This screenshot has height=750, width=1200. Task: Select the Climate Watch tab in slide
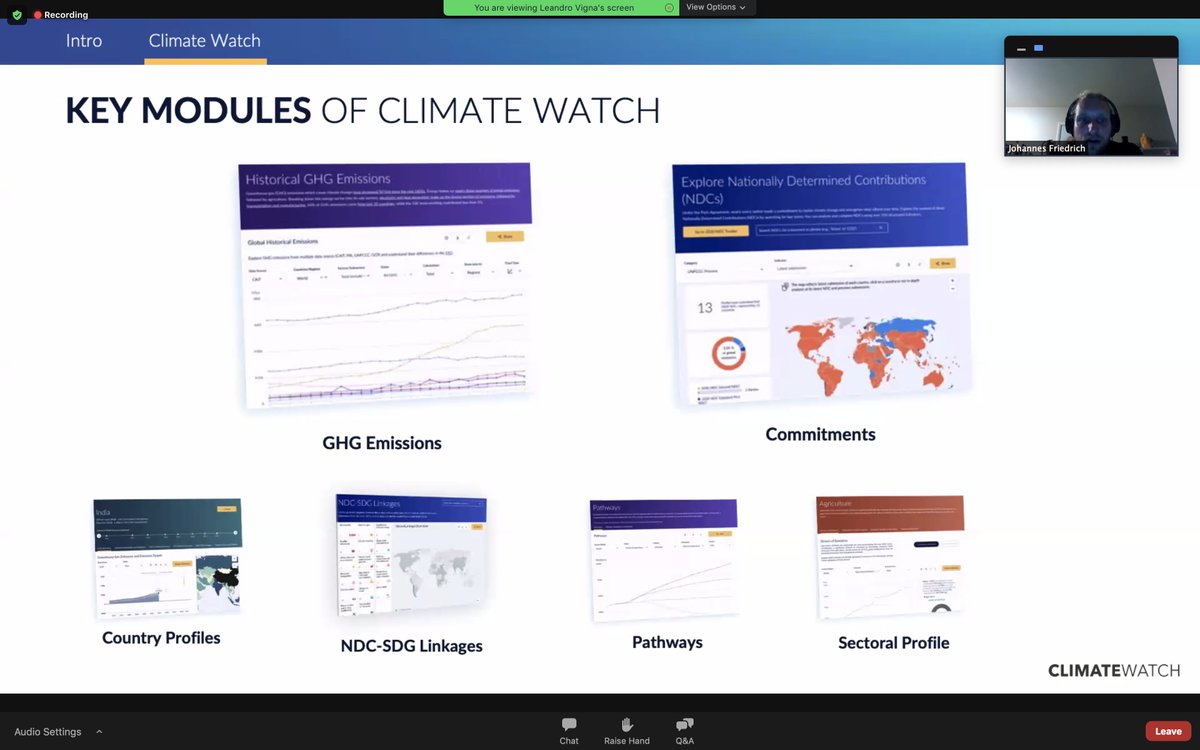tap(205, 41)
